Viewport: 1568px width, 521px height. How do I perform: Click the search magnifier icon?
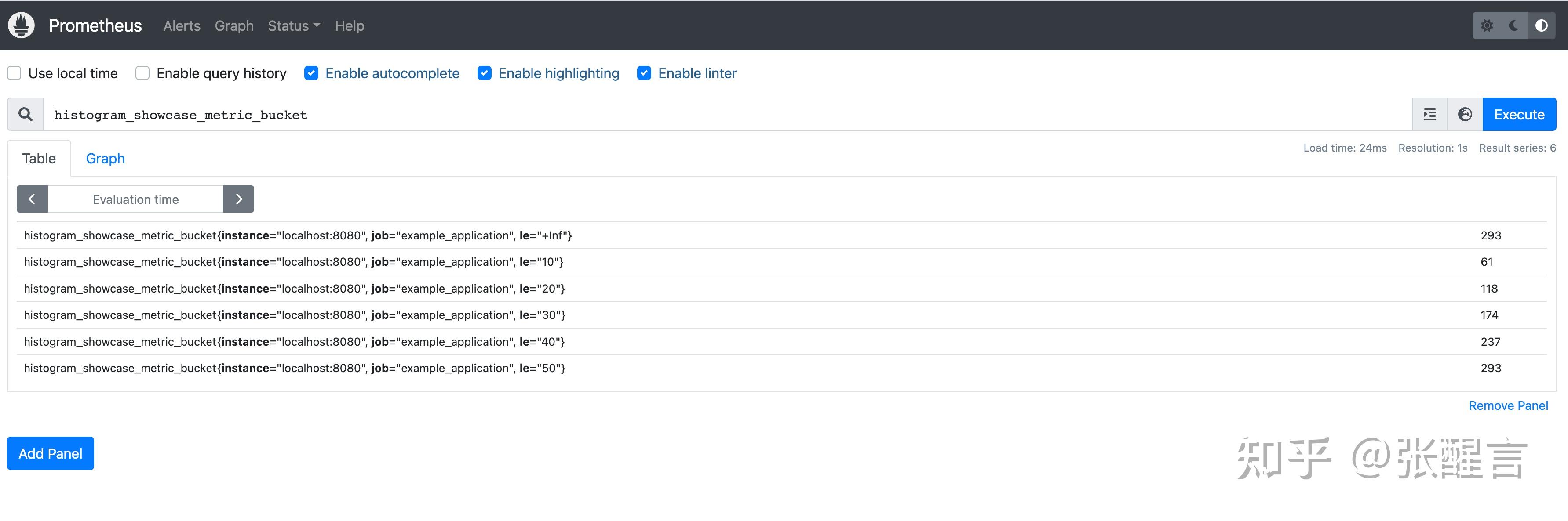[25, 114]
